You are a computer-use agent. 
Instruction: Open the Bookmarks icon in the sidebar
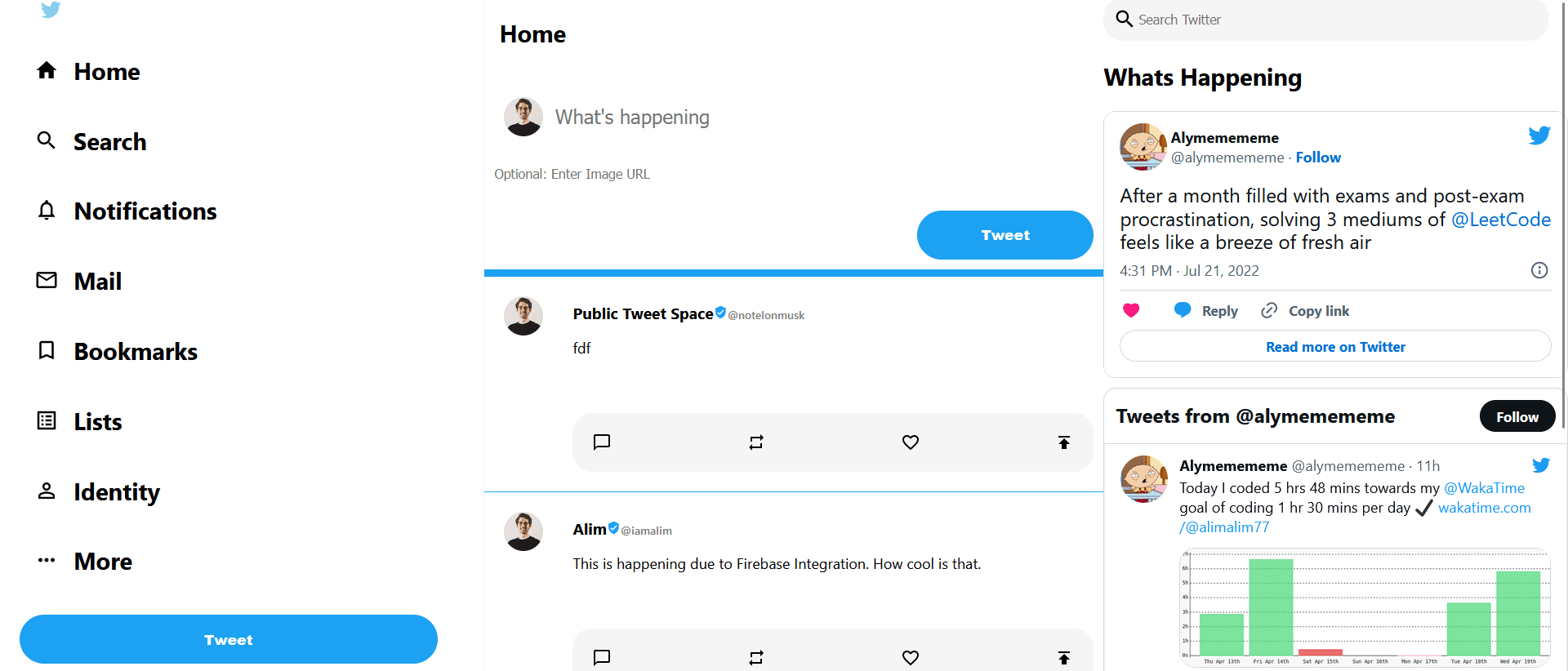point(47,350)
